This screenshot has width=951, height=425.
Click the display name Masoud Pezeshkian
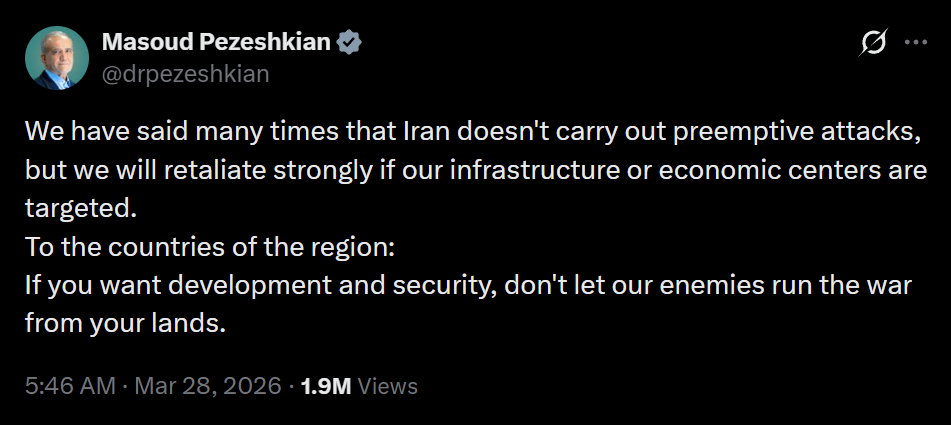217,43
